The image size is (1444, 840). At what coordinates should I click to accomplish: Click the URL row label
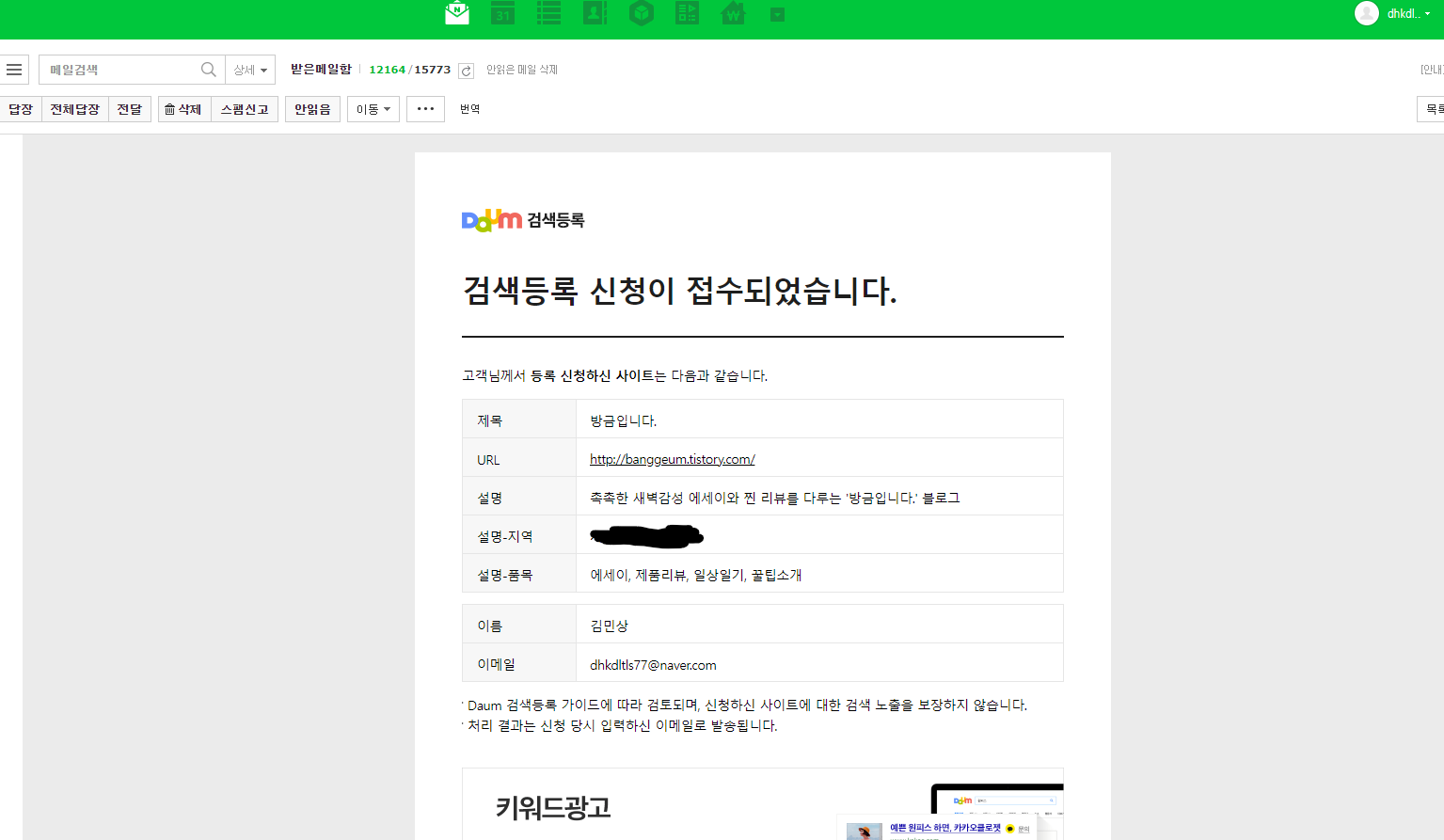pyautogui.click(x=488, y=460)
